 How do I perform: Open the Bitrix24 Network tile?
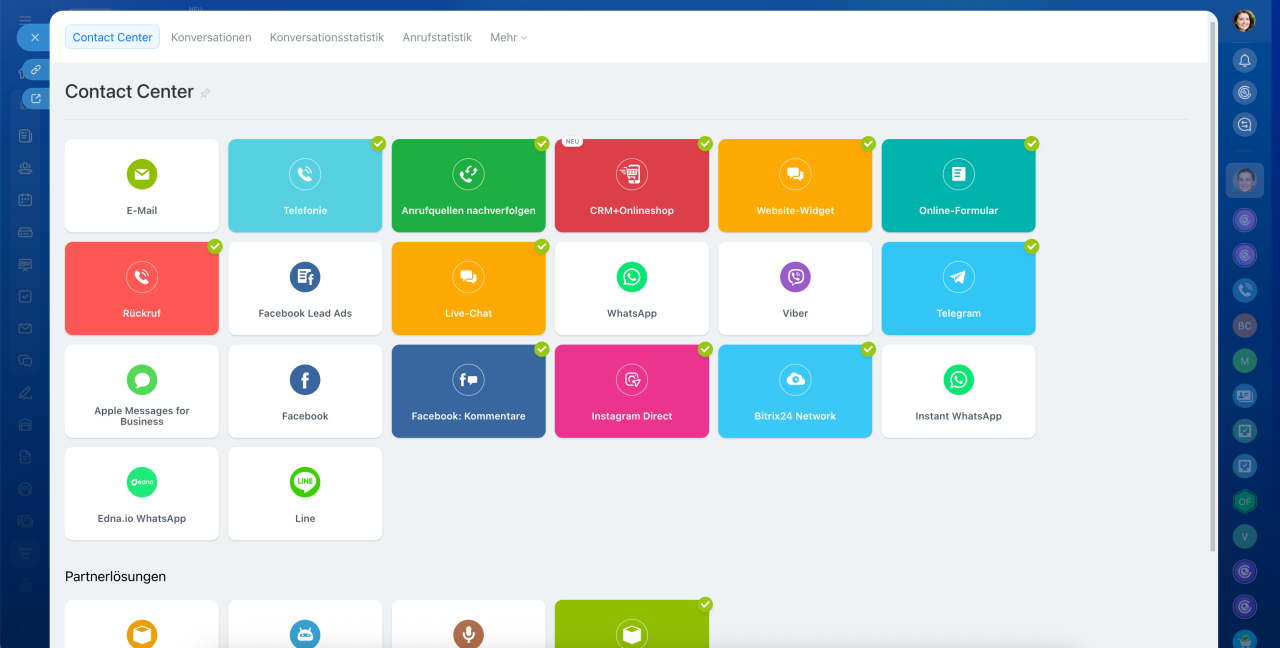[795, 391]
